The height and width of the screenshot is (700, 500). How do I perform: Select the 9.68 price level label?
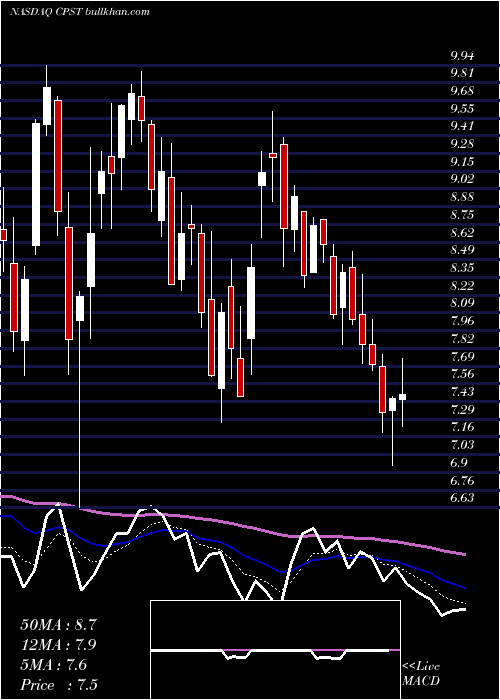(x=462, y=91)
